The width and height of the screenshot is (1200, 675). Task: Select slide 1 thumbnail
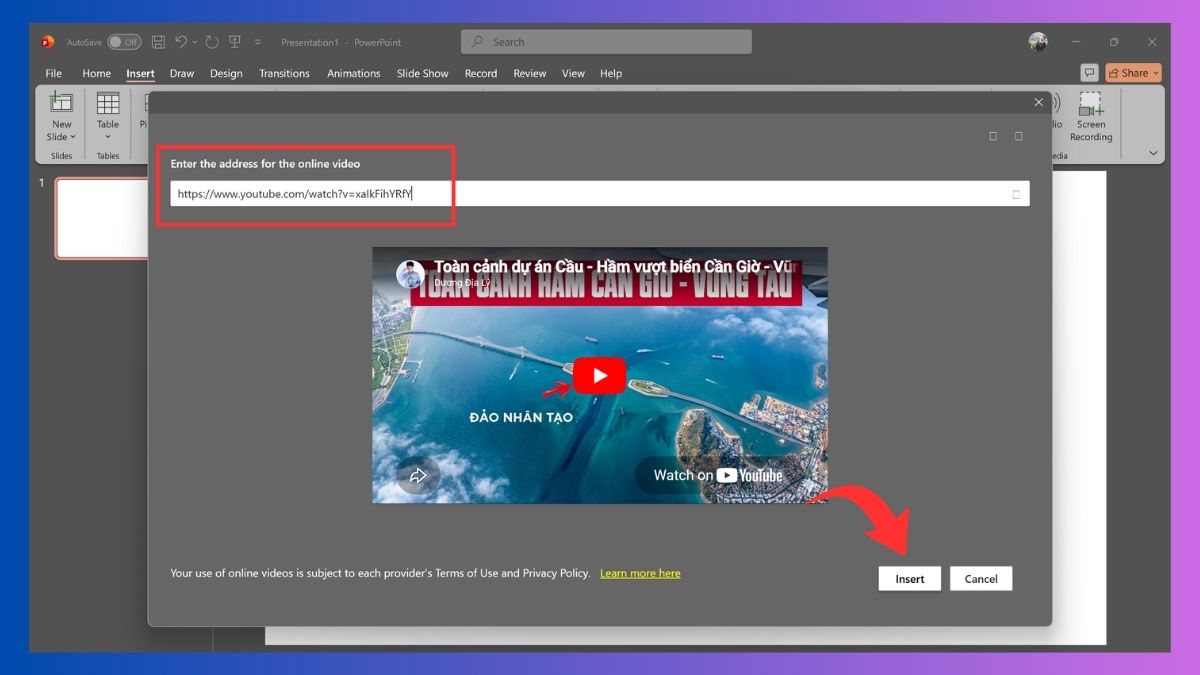coord(102,218)
